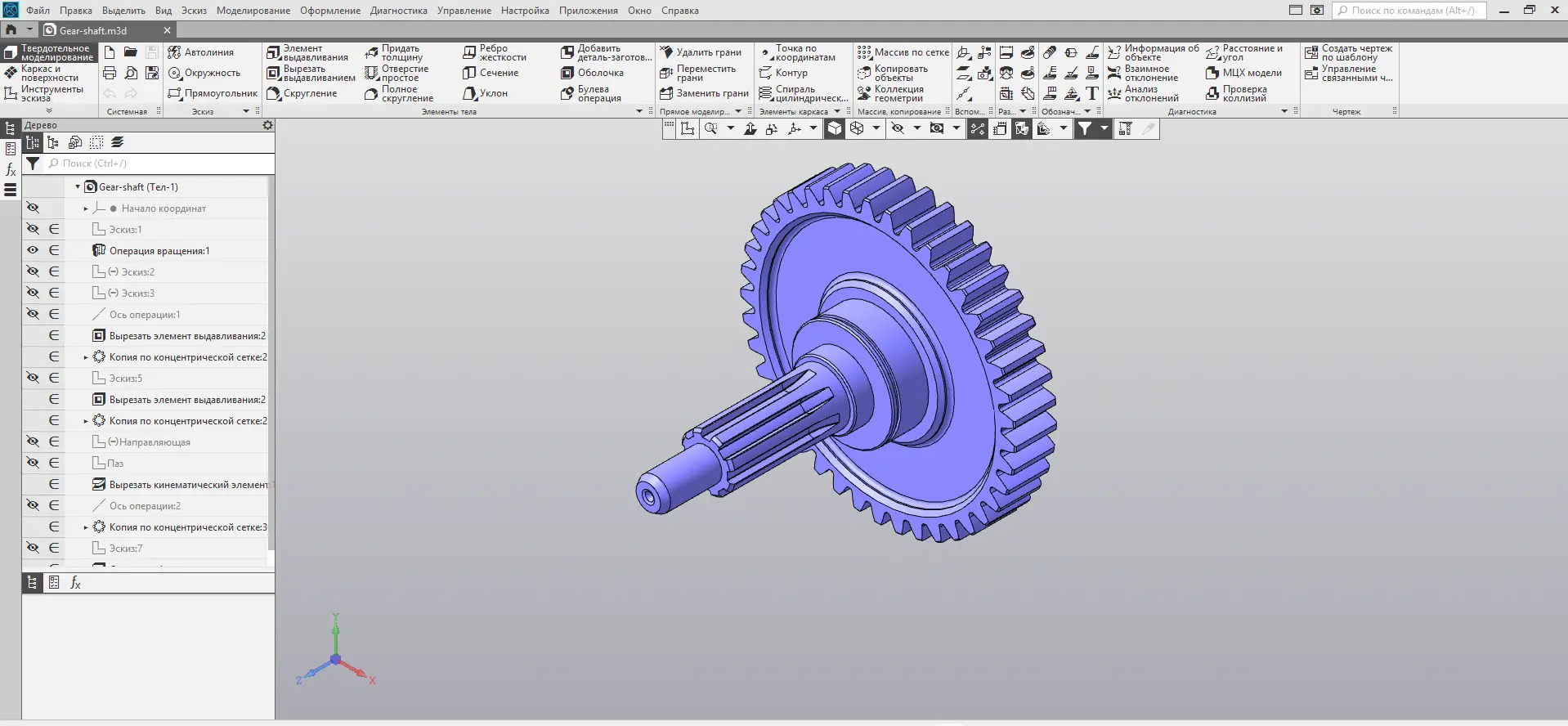1568x726 pixels.
Task: Show the hidden Эскиз:1 sketch
Action: 33,229
